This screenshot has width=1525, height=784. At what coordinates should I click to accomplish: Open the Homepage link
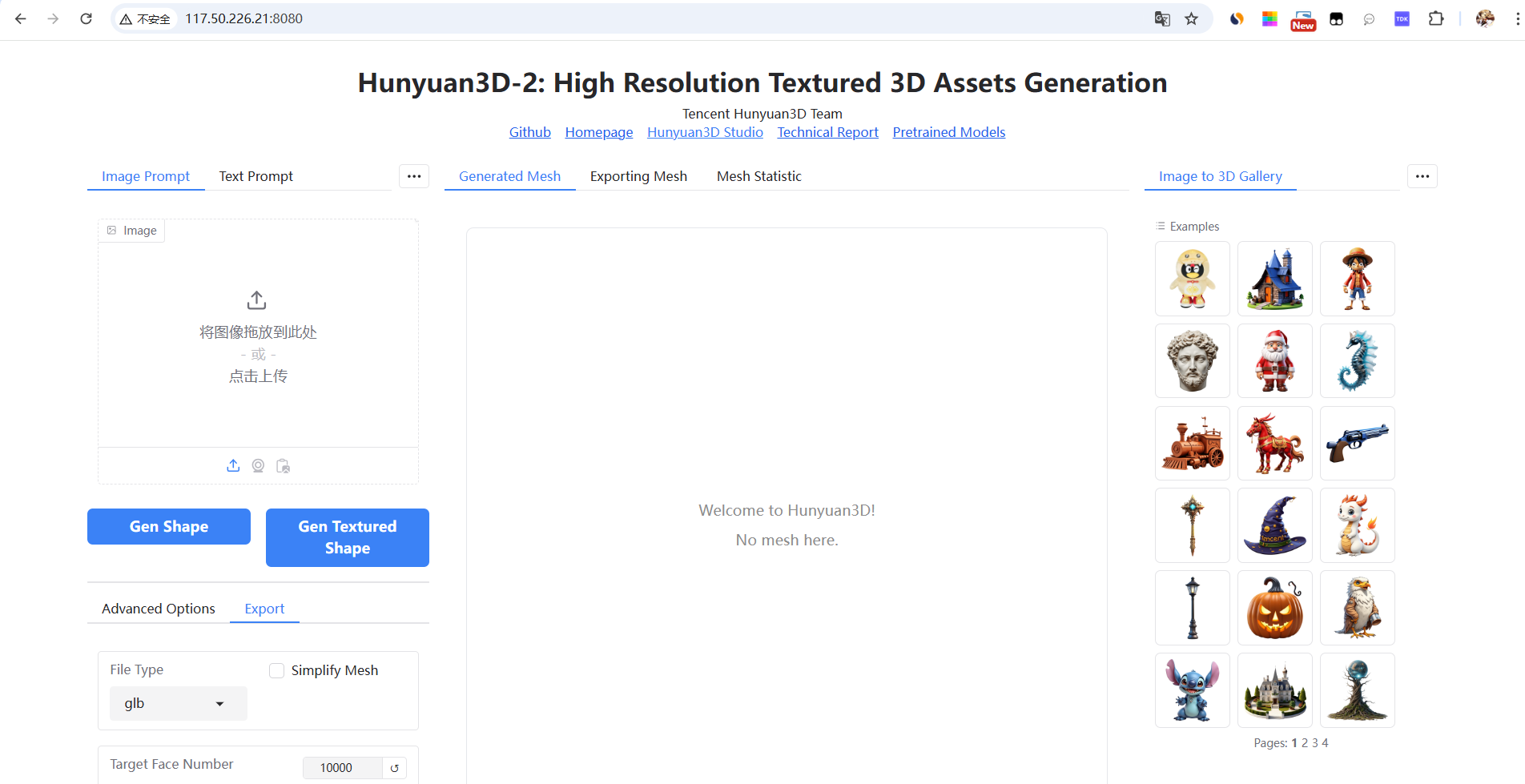[x=599, y=132]
